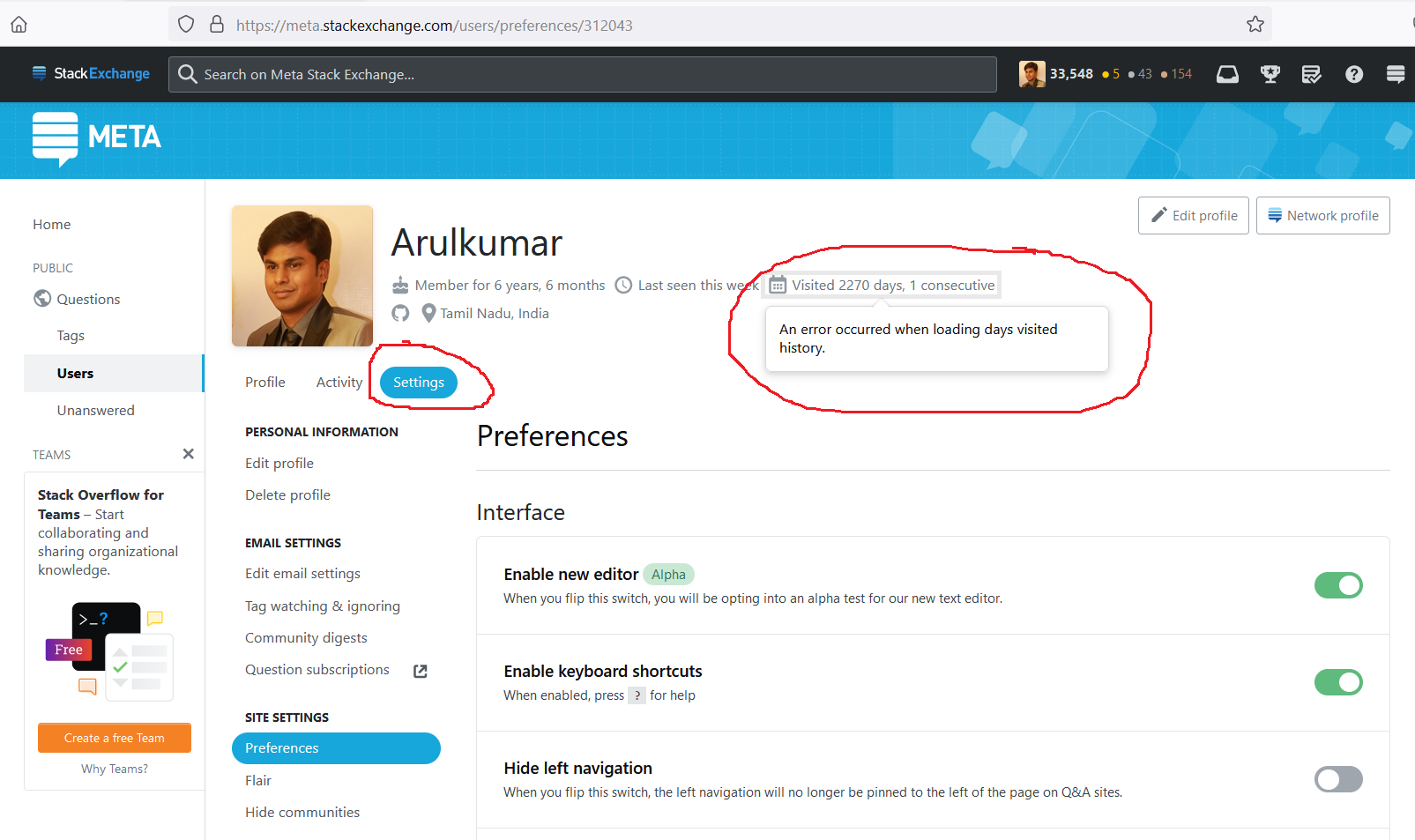Switch to the Activity tab
Viewport: 1415px width, 840px height.
[x=339, y=382]
